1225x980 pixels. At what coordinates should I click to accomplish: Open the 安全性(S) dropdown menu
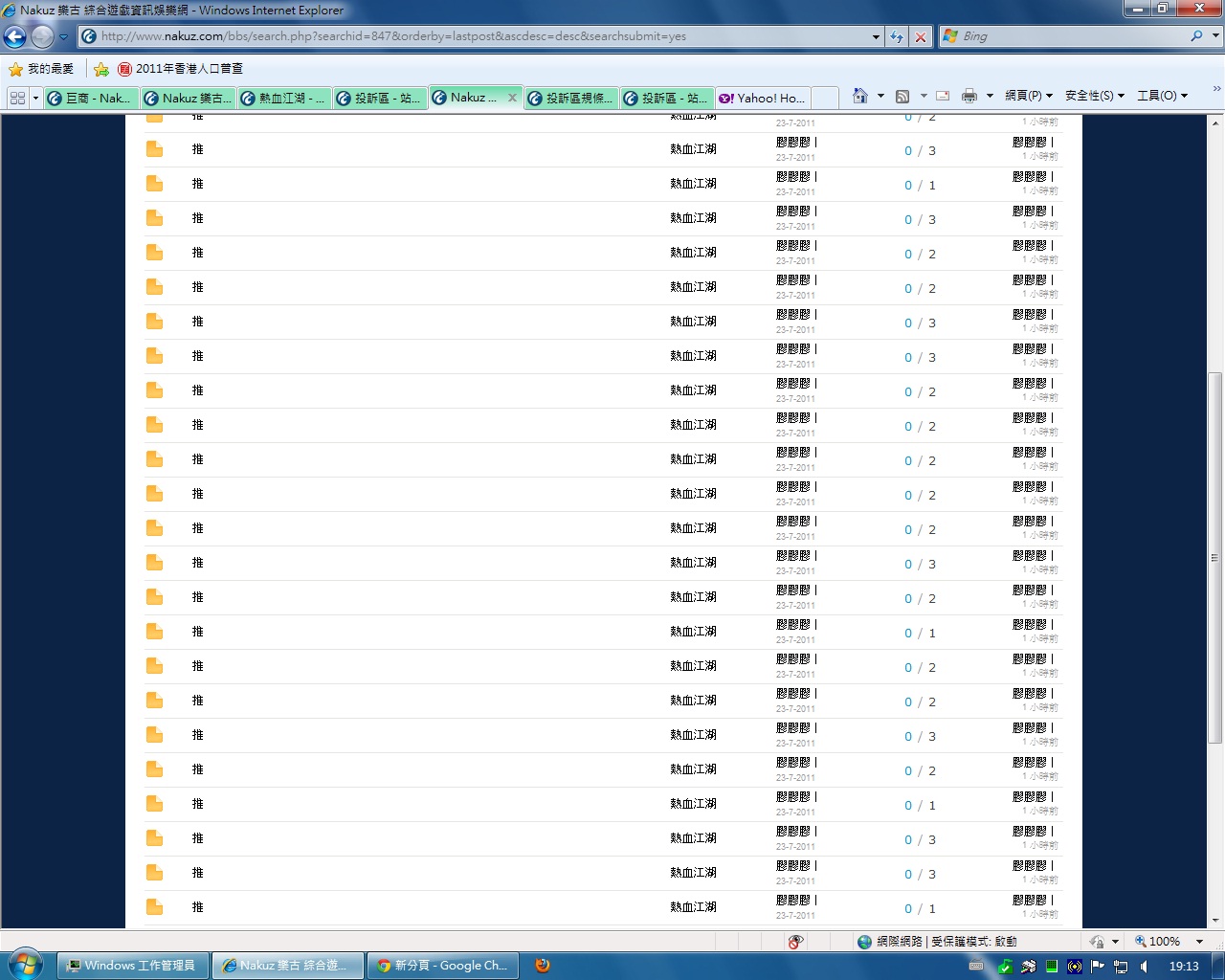coord(1094,96)
